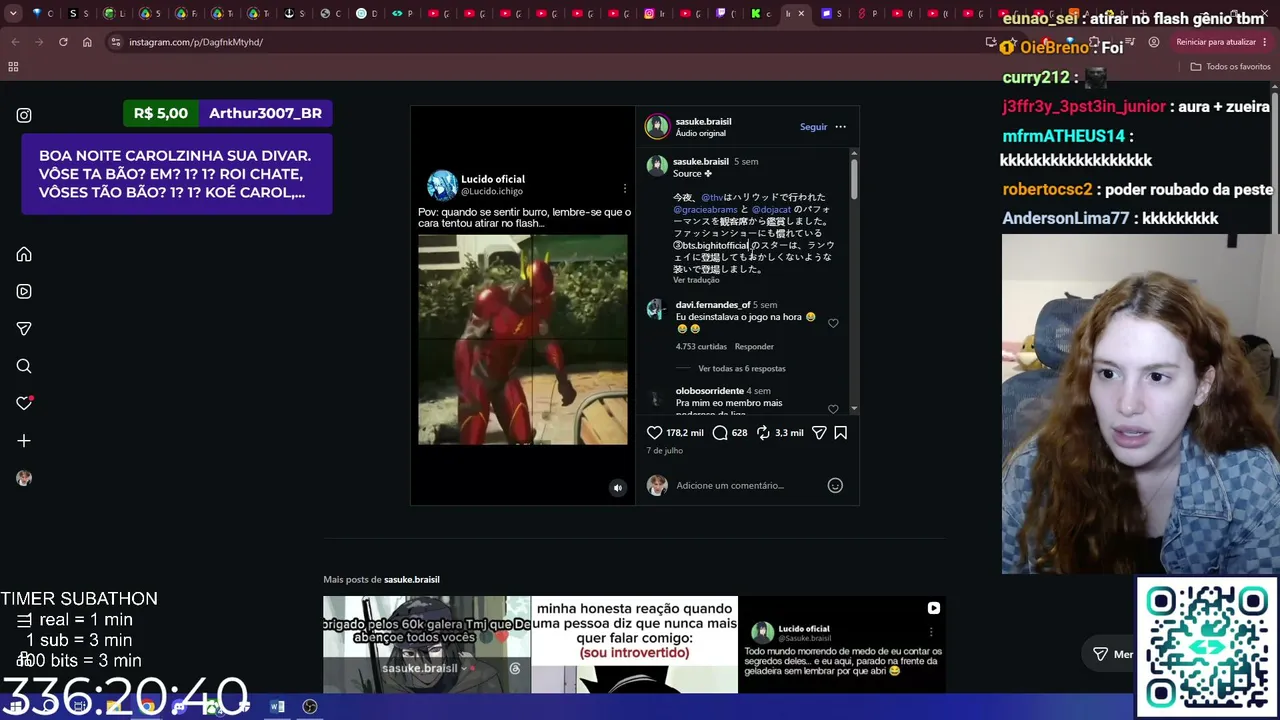This screenshot has width=1280, height=720.
Task: Close the active Instagram browser tab
Action: [x=803, y=14]
